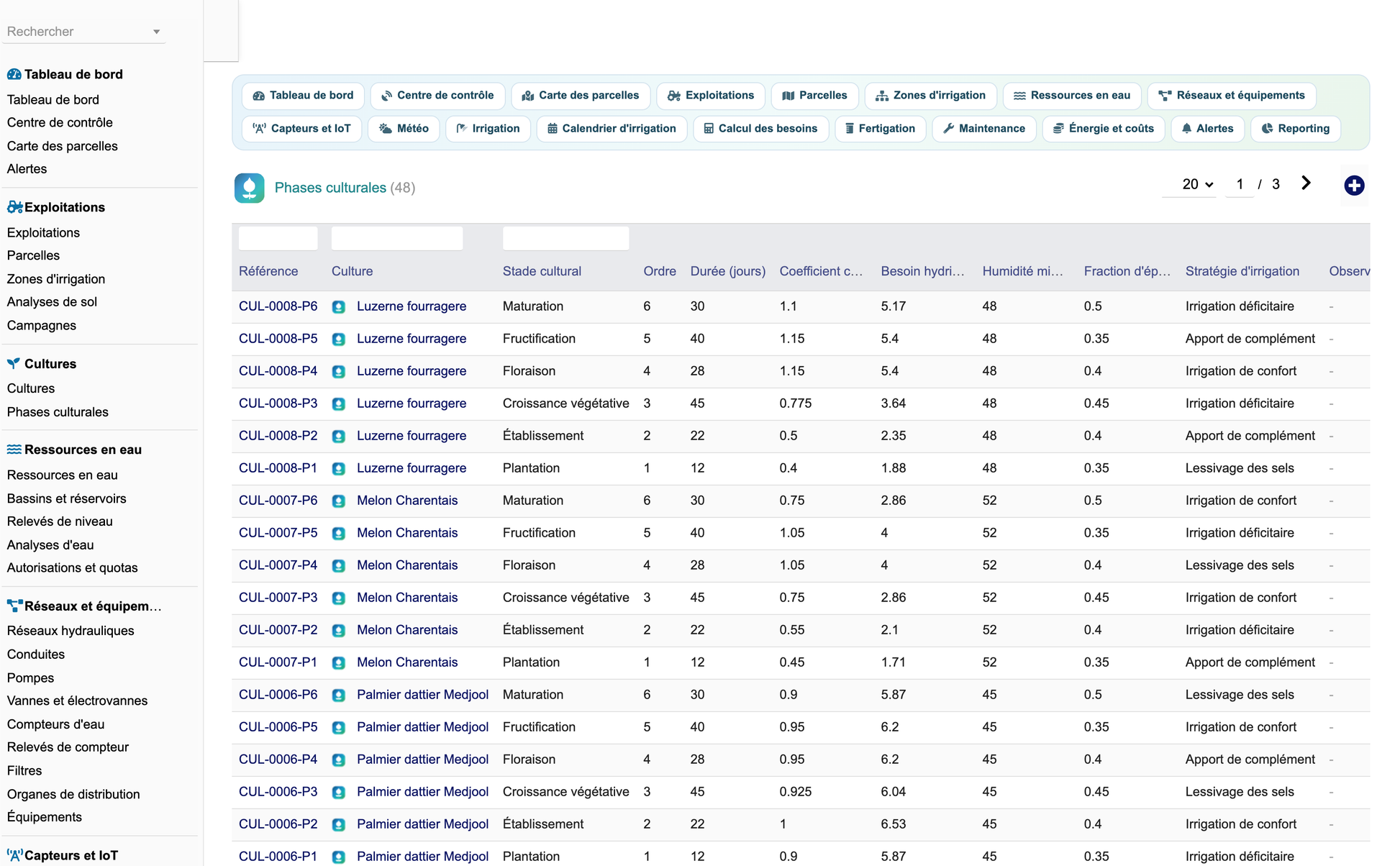Click culture icon in CUL-0007-P3 row

339,598
